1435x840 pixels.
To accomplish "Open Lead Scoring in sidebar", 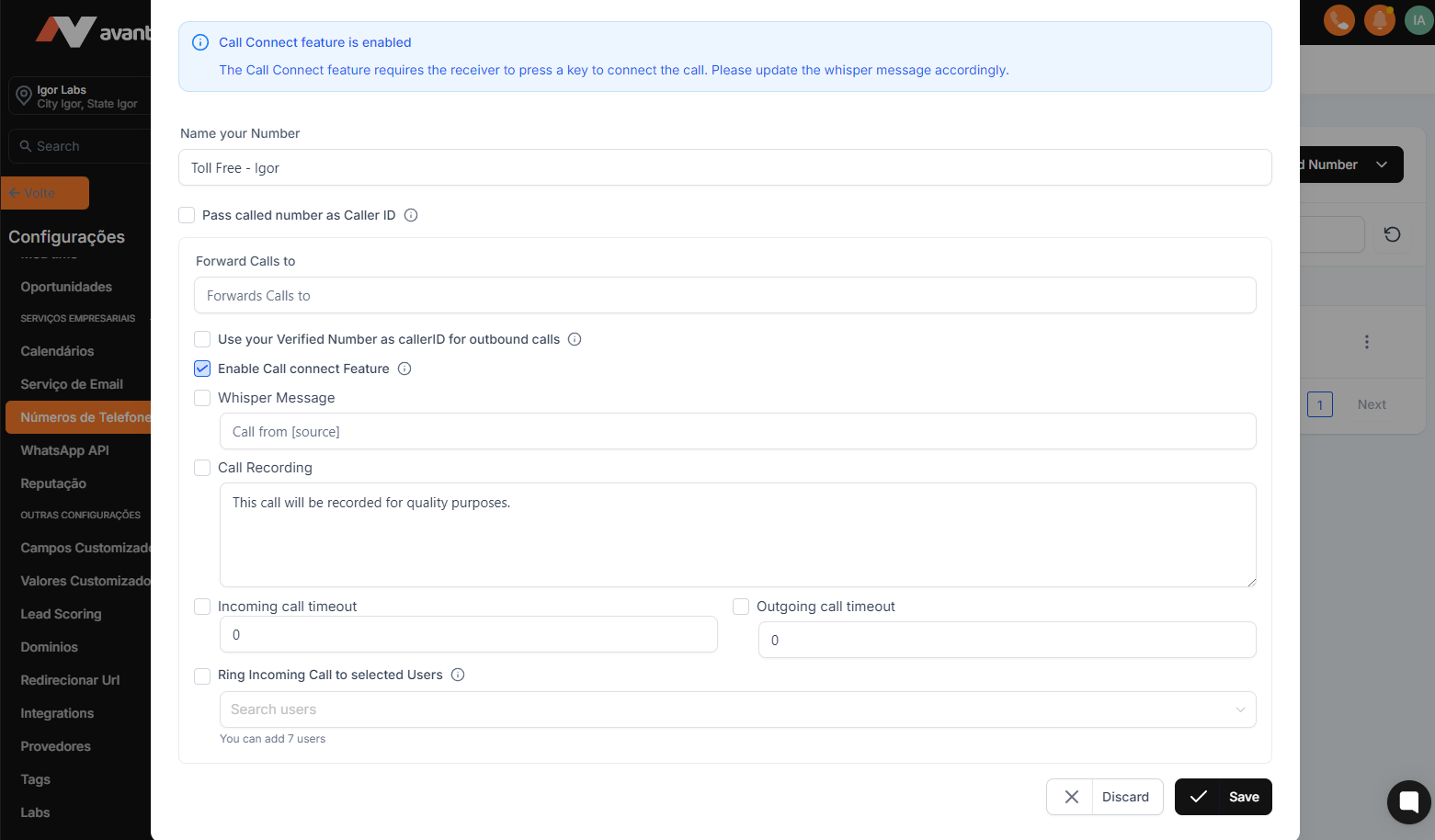I will 61,614.
